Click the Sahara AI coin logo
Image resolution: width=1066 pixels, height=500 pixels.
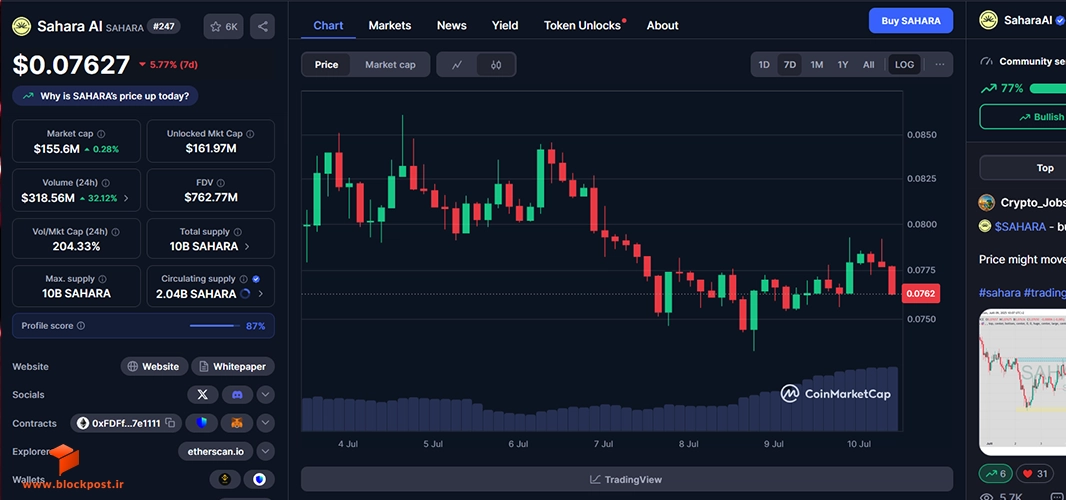click(x=22, y=27)
